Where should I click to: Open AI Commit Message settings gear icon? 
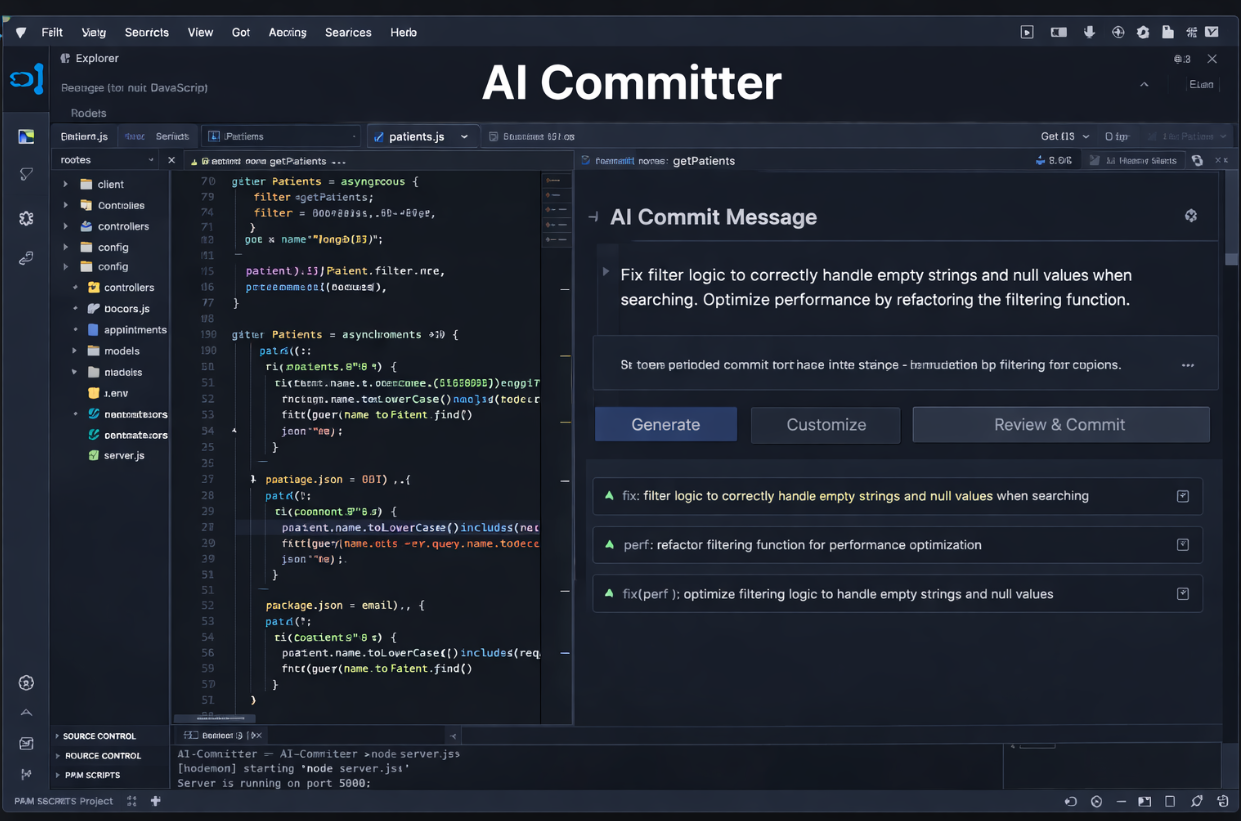coord(1191,215)
